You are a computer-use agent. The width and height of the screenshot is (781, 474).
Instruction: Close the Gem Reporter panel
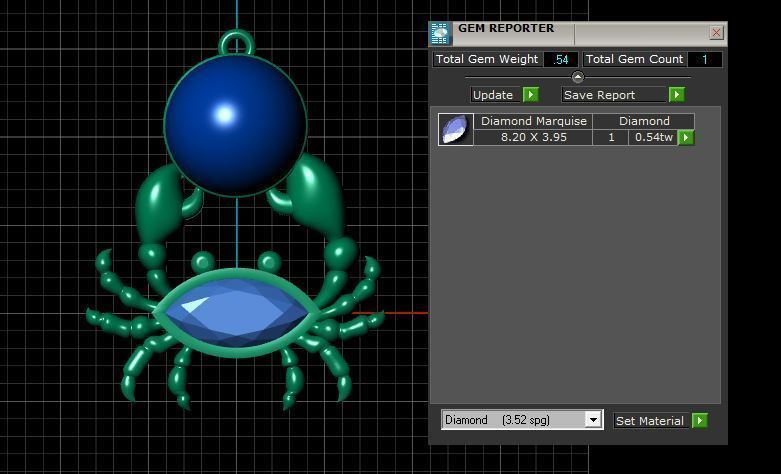pyautogui.click(x=716, y=33)
